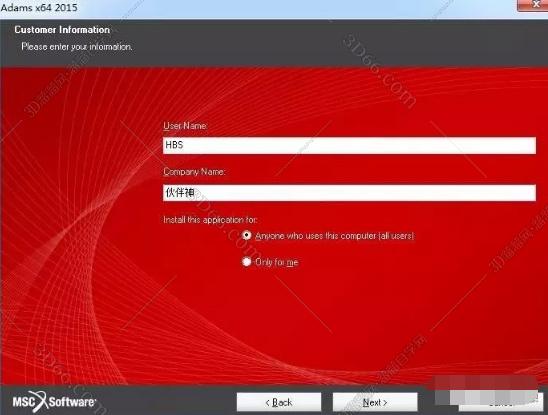Click the Company Name label
548x415 pixels.
point(194,172)
